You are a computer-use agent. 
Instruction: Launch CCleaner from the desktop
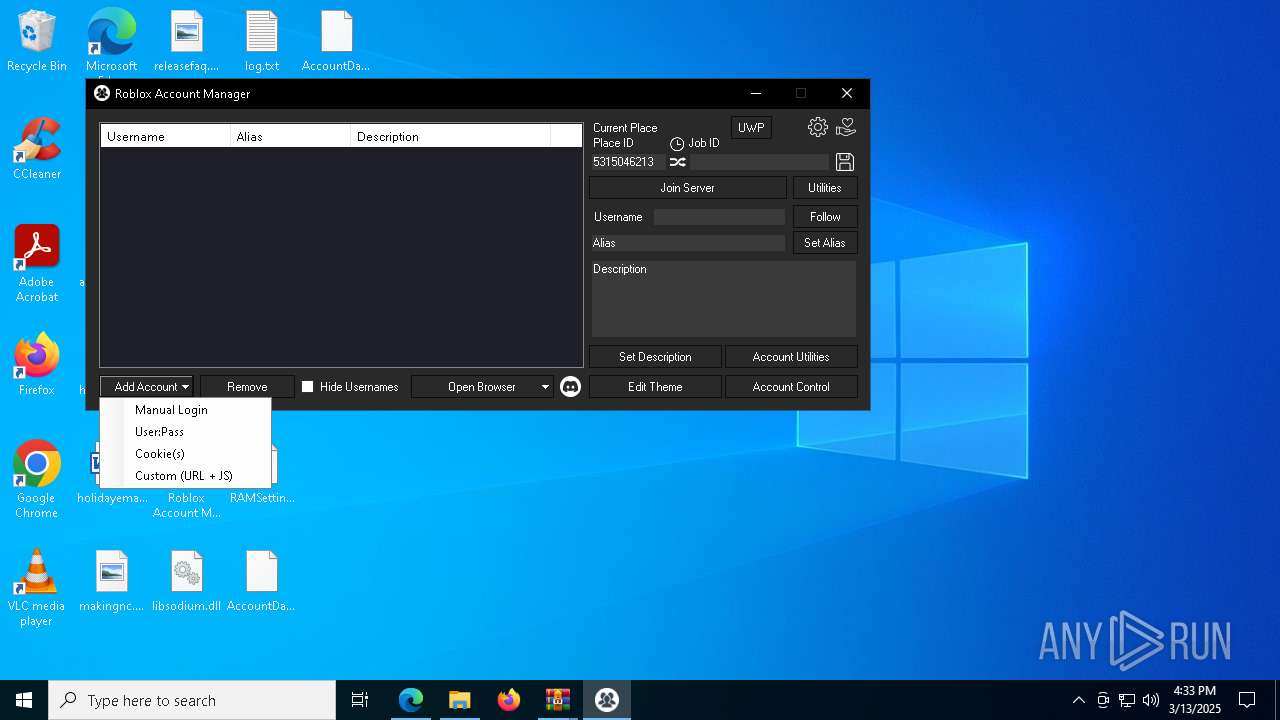pos(37,149)
